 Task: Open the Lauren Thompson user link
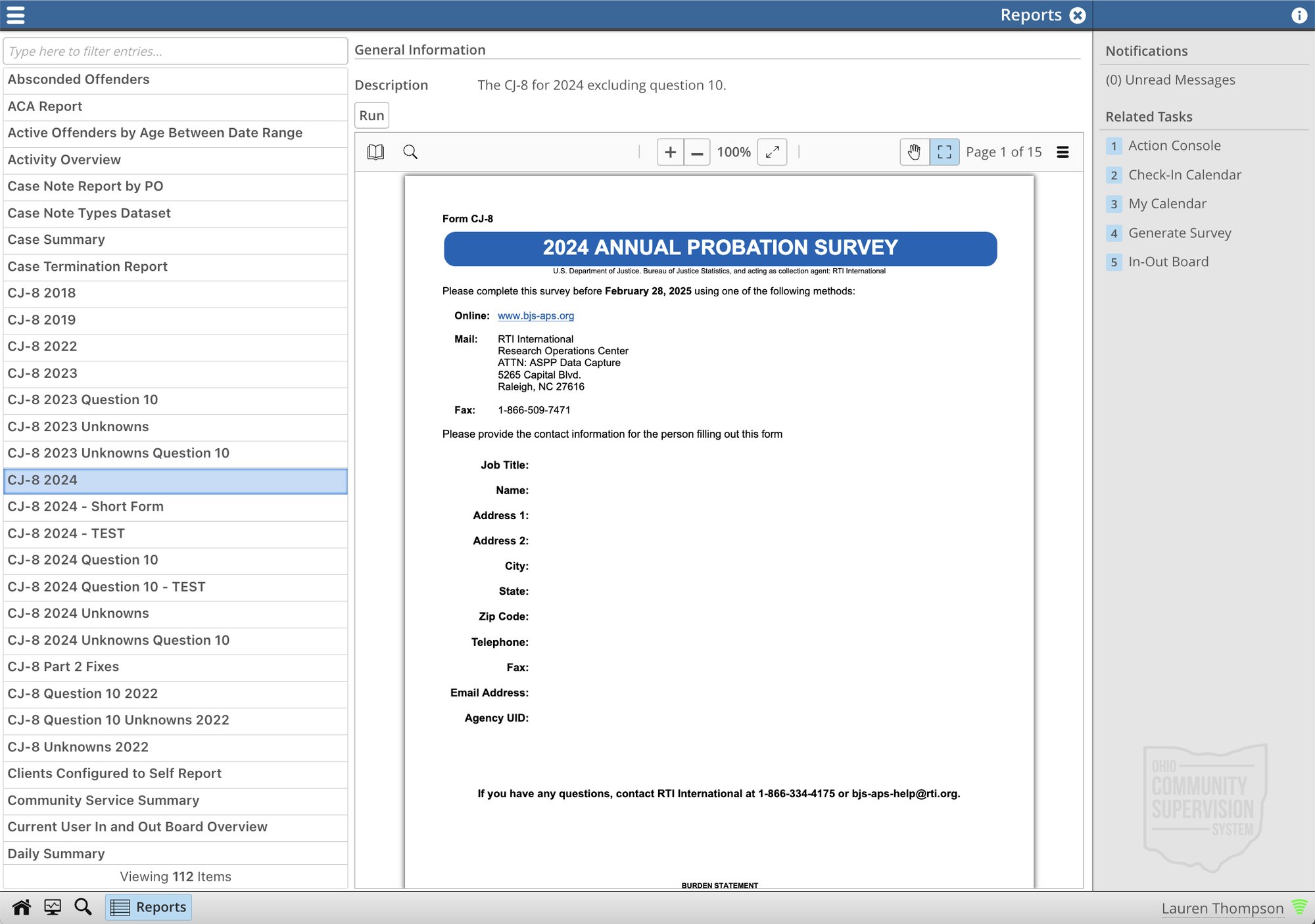(x=1222, y=908)
